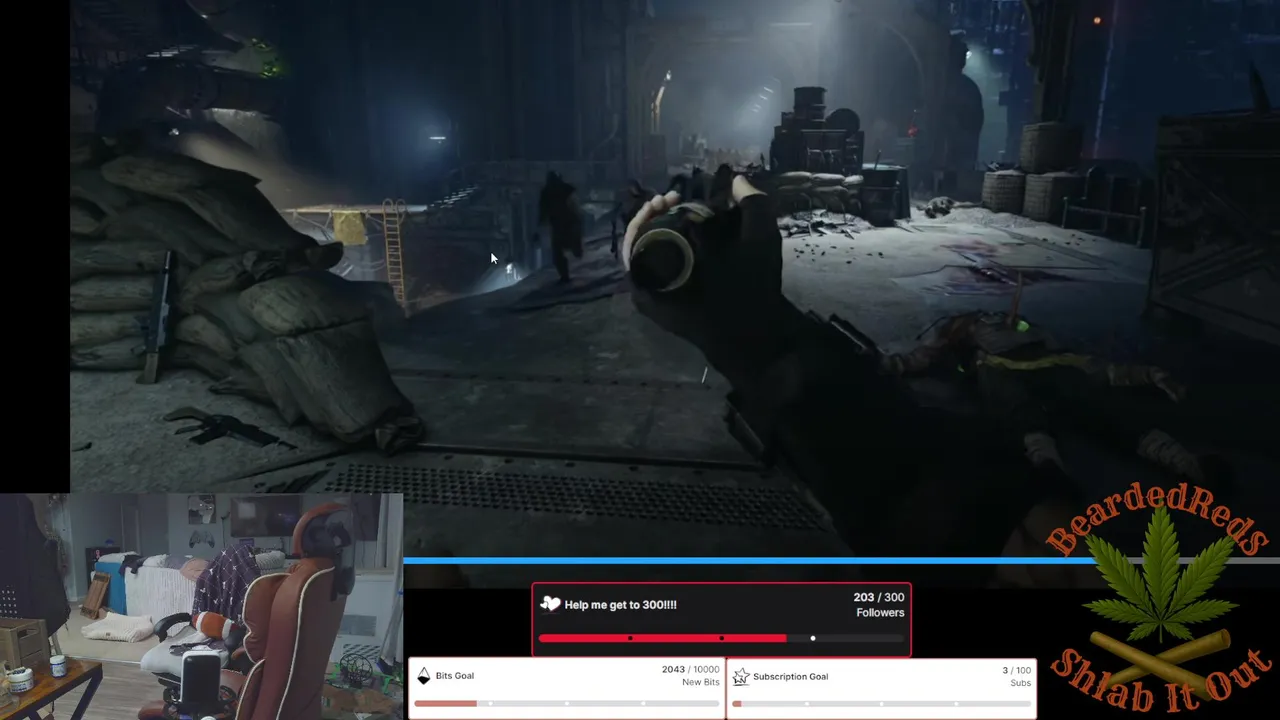The height and width of the screenshot is (720, 1280).
Task: Click the Bits Goal gem icon
Action: pos(423,676)
